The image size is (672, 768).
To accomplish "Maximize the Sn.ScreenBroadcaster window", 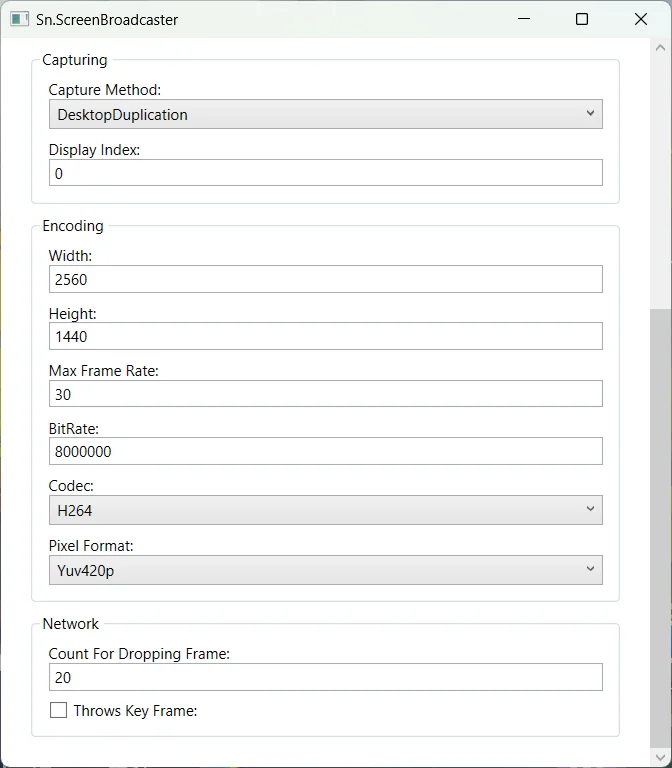I will 582,19.
